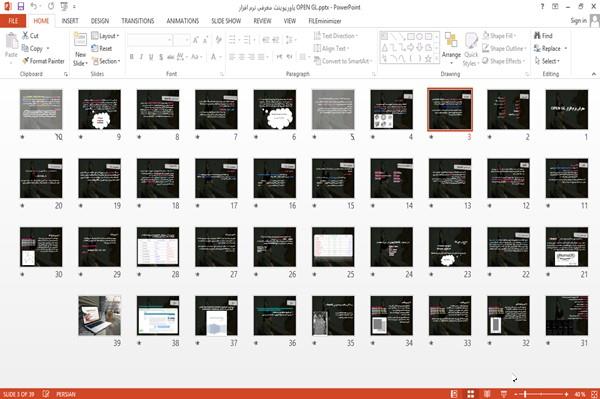Switch to the REVIEW tab
The width and height of the screenshot is (600, 399).
262,21
